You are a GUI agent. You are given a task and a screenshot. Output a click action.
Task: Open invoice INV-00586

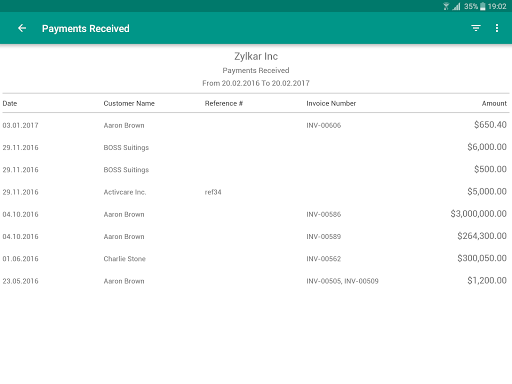(324, 214)
